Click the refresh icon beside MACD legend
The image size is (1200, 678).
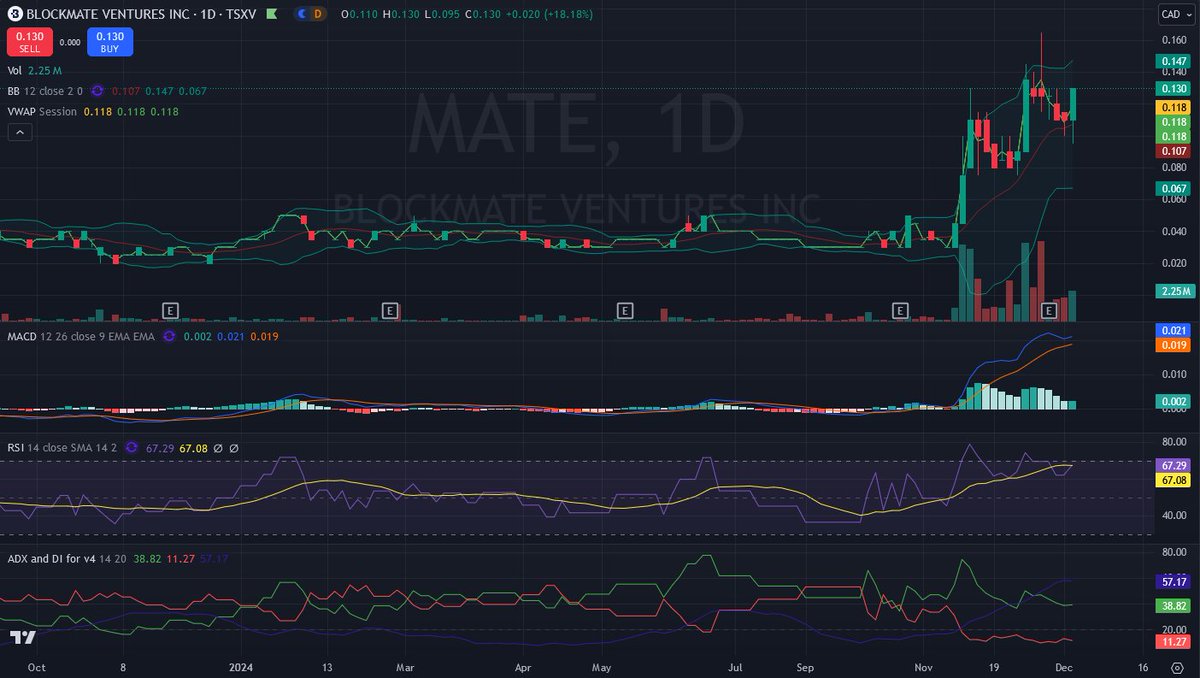[168, 337]
